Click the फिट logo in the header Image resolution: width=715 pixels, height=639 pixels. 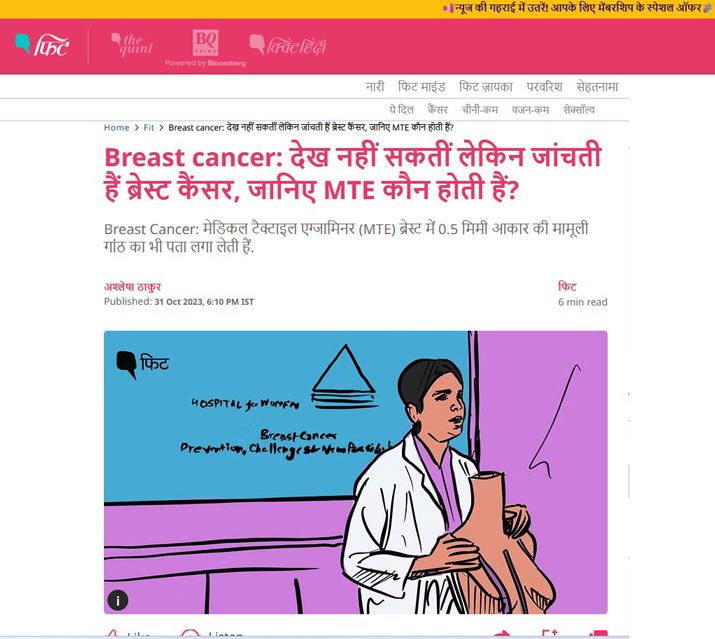coord(42,45)
